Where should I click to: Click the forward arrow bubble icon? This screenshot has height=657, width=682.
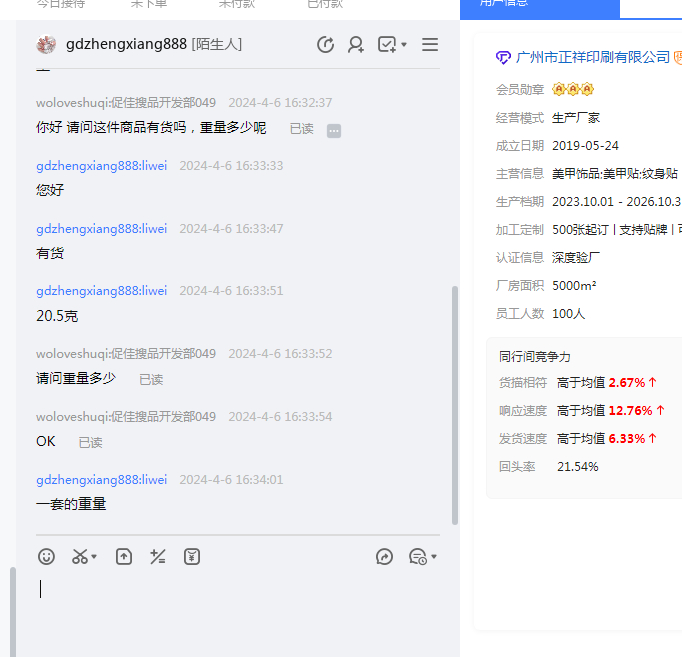pyautogui.click(x=384, y=557)
